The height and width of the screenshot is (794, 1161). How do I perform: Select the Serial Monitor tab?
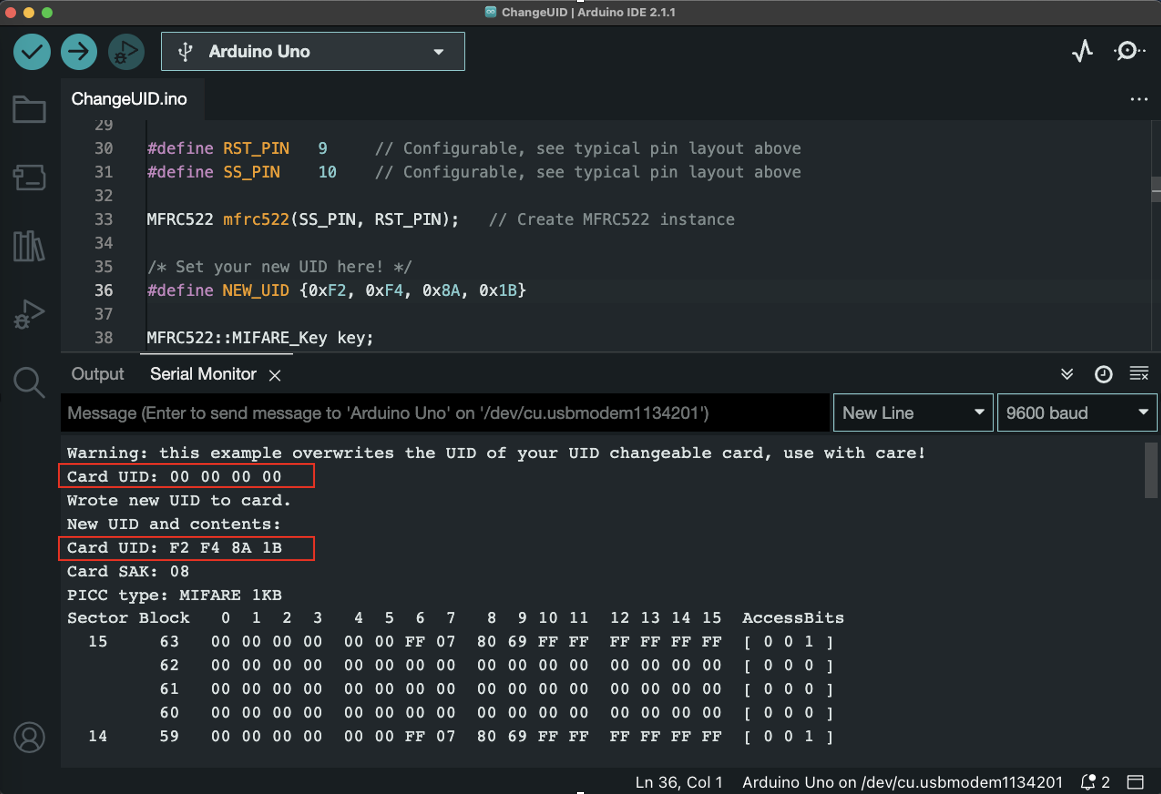203,374
